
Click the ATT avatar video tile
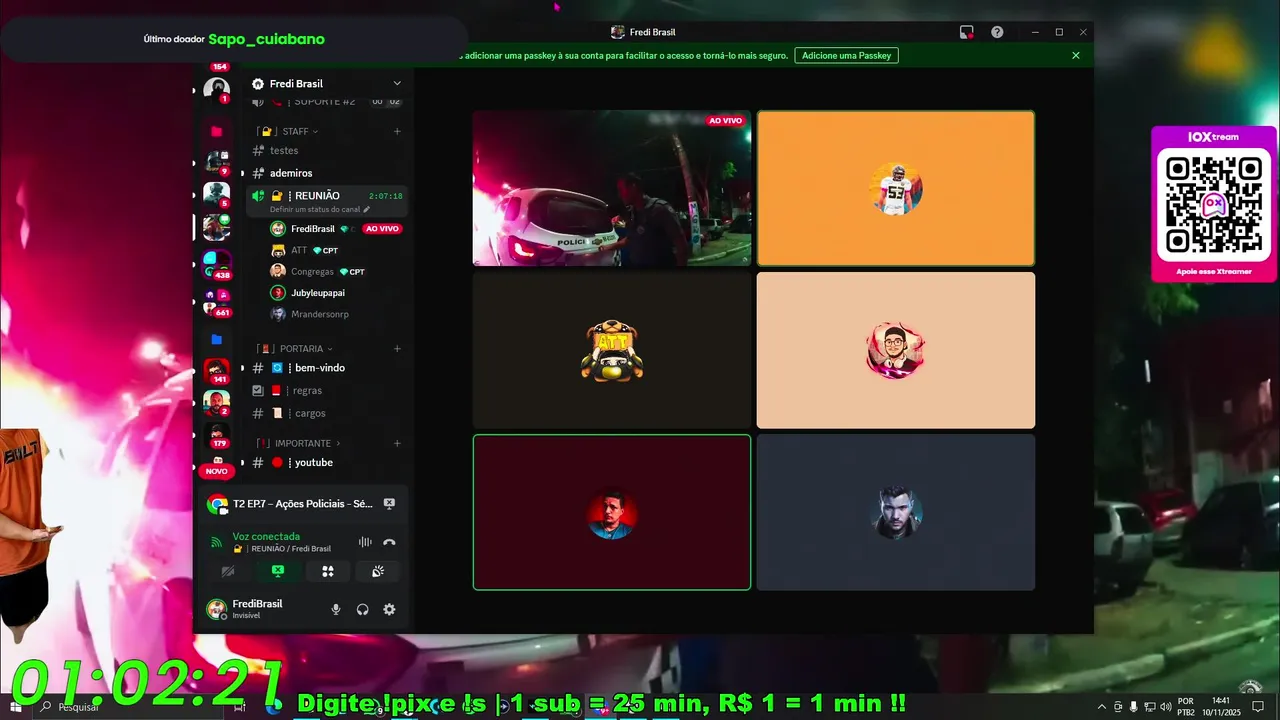[x=612, y=350]
